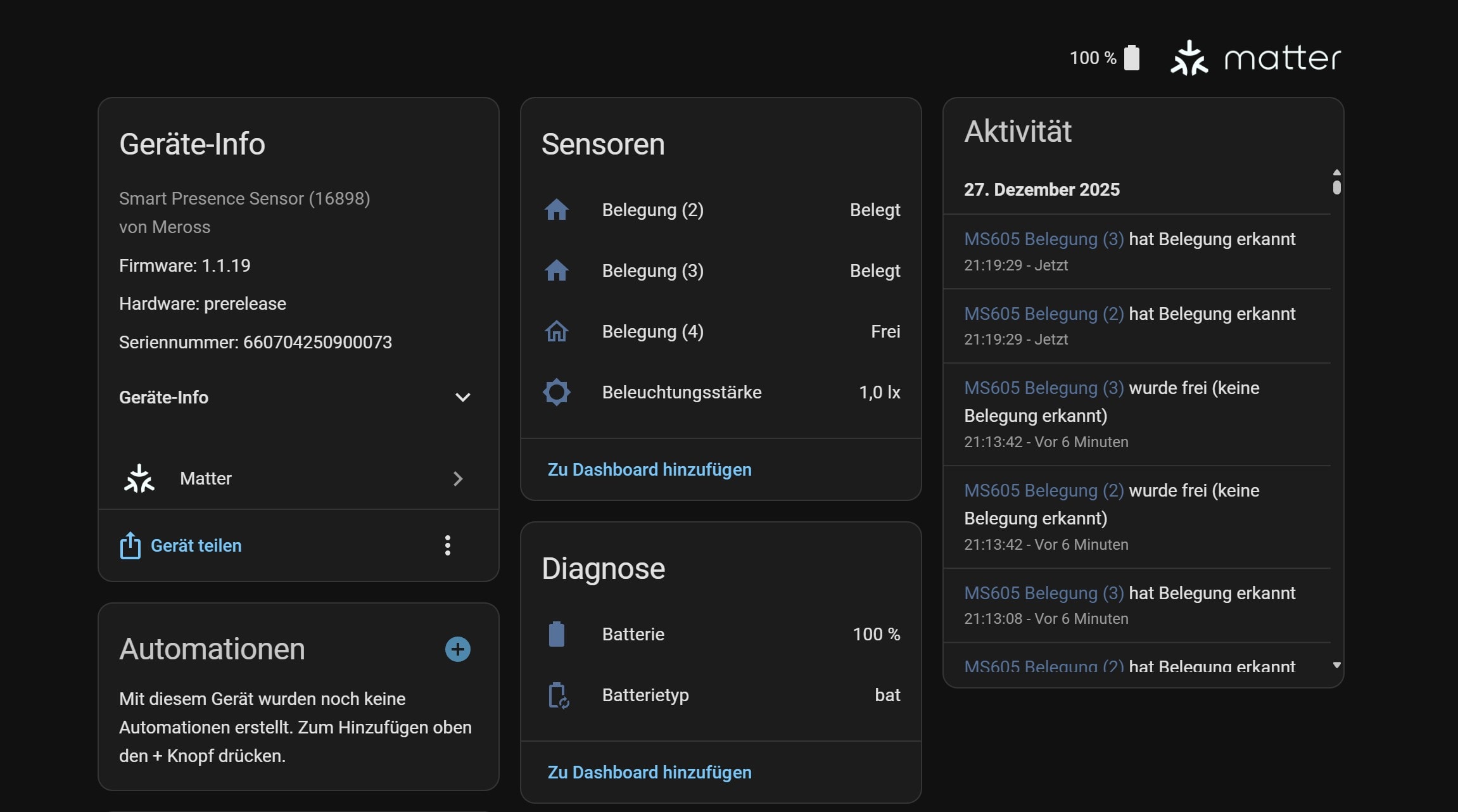Open the three-dot device menu
Viewport: 1458px width, 812px height.
point(447,545)
